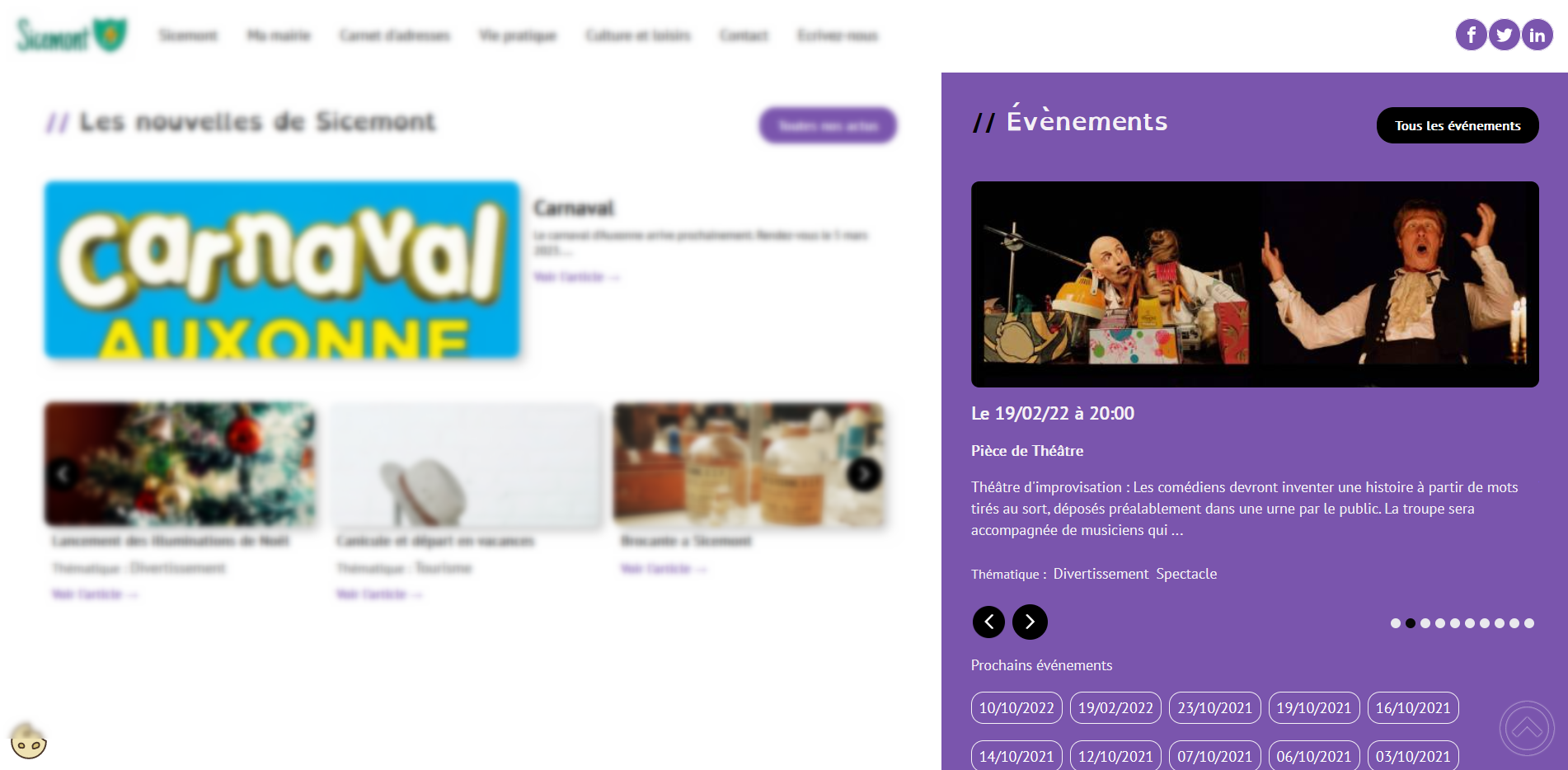The image size is (1568, 770).
Task: Select the last events carousel dot
Action: 1528,623
